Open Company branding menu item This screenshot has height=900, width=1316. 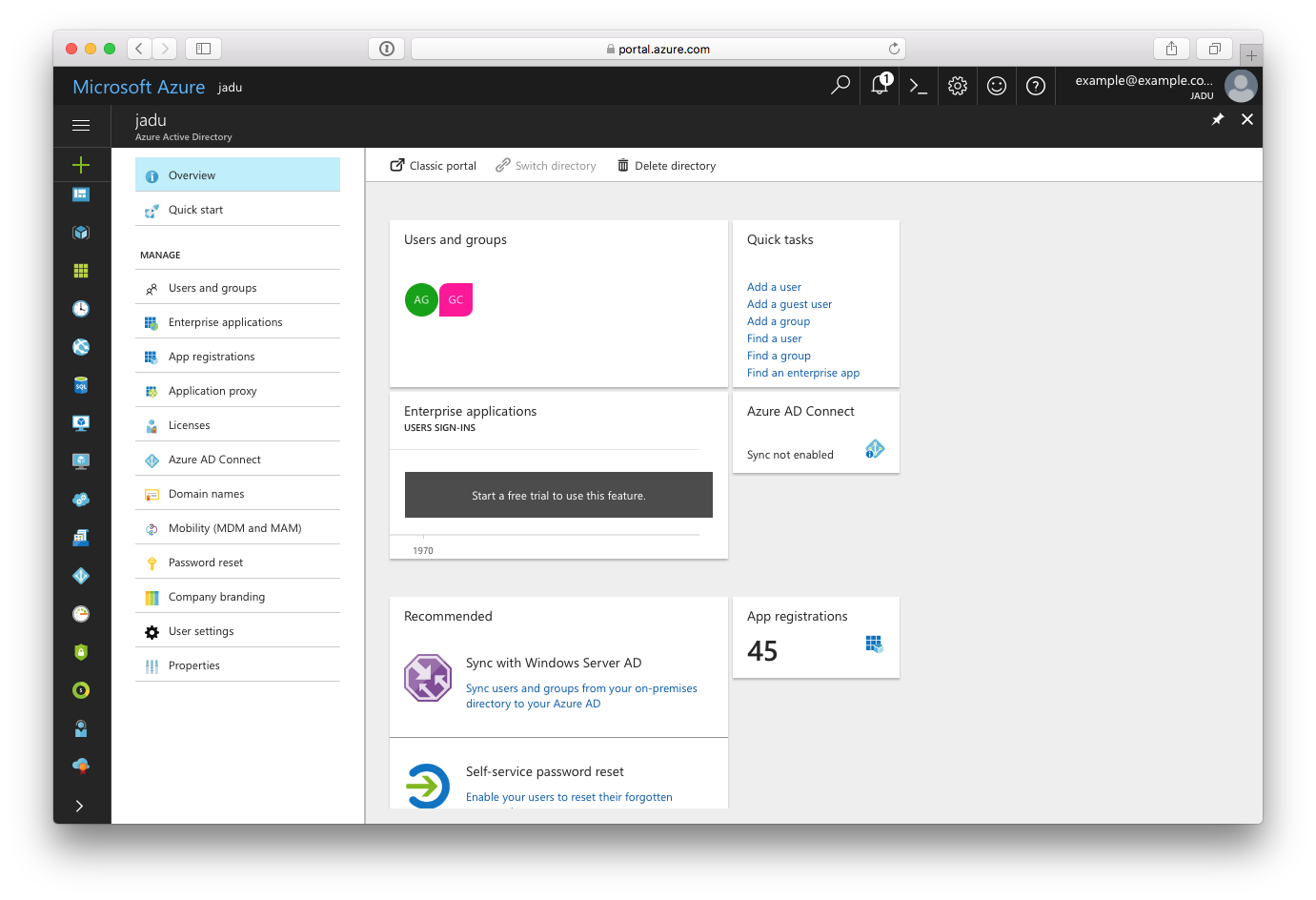point(237,597)
